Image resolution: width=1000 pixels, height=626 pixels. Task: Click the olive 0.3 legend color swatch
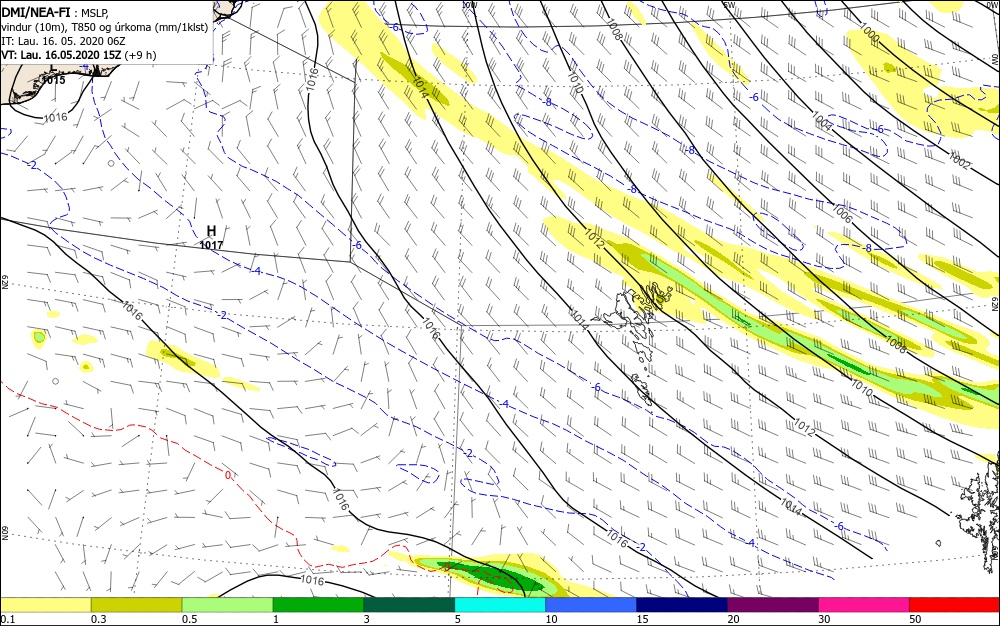click(x=136, y=605)
